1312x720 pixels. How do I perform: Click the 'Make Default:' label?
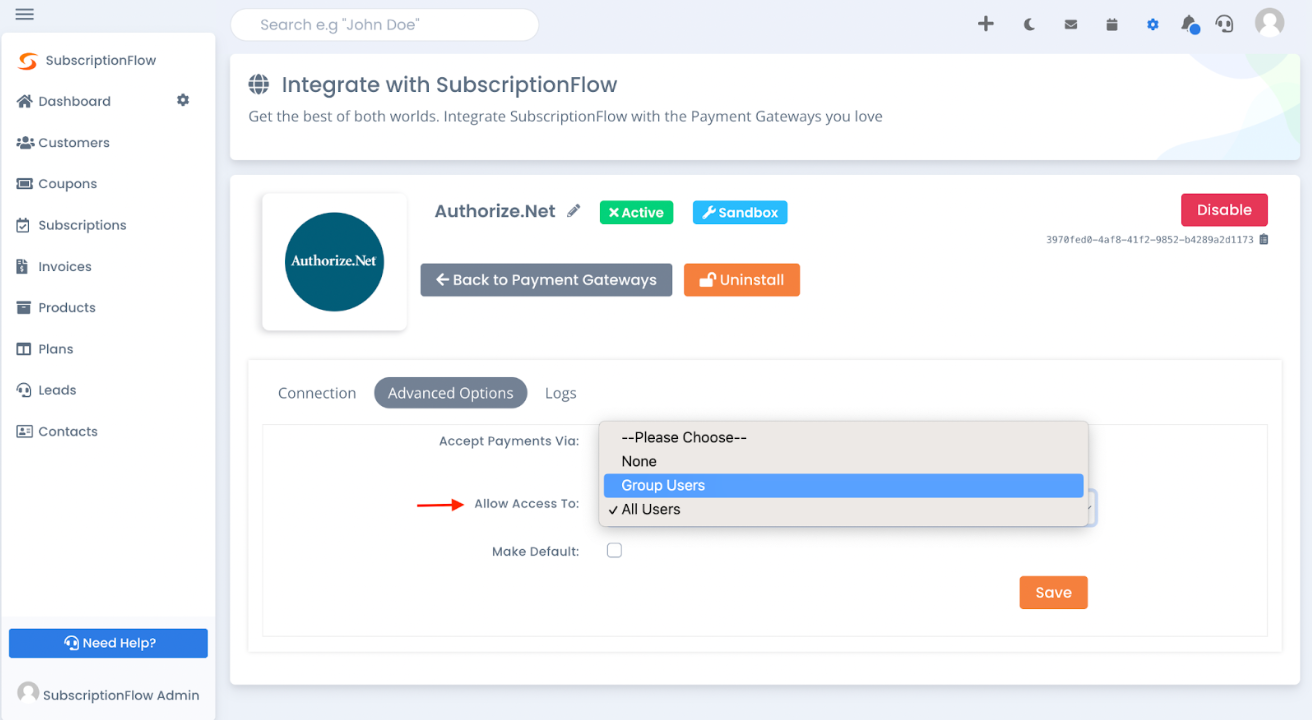[x=536, y=552]
